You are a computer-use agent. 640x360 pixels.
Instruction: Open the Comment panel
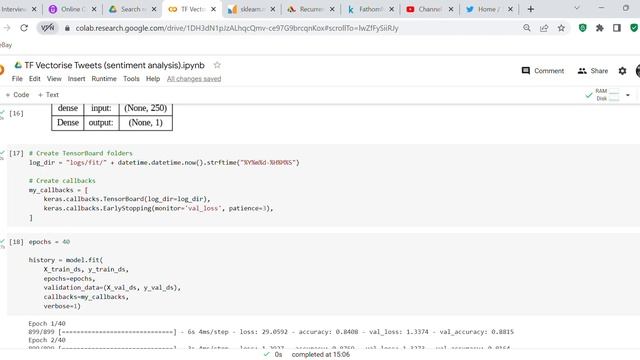[x=542, y=71]
